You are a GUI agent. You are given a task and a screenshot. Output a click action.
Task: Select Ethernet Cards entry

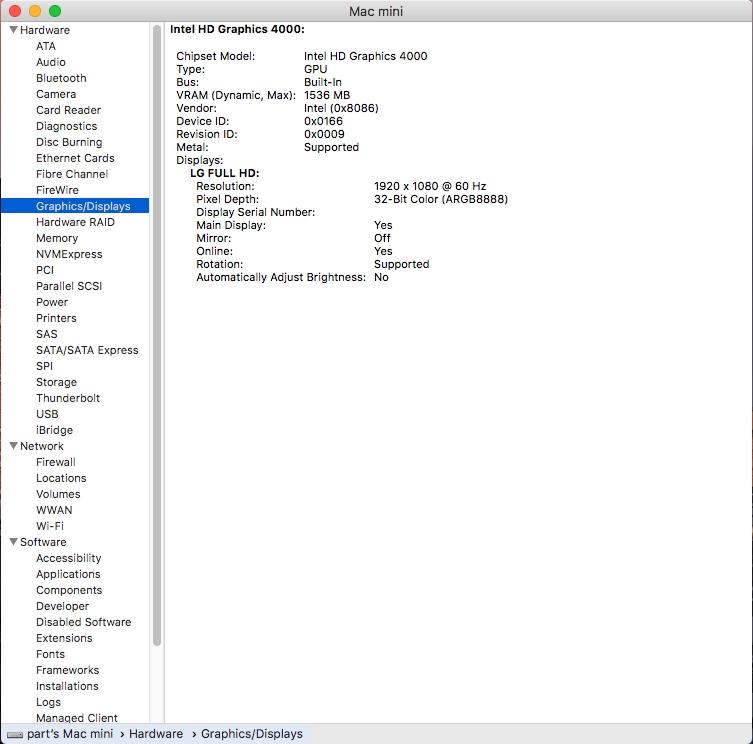tap(75, 158)
